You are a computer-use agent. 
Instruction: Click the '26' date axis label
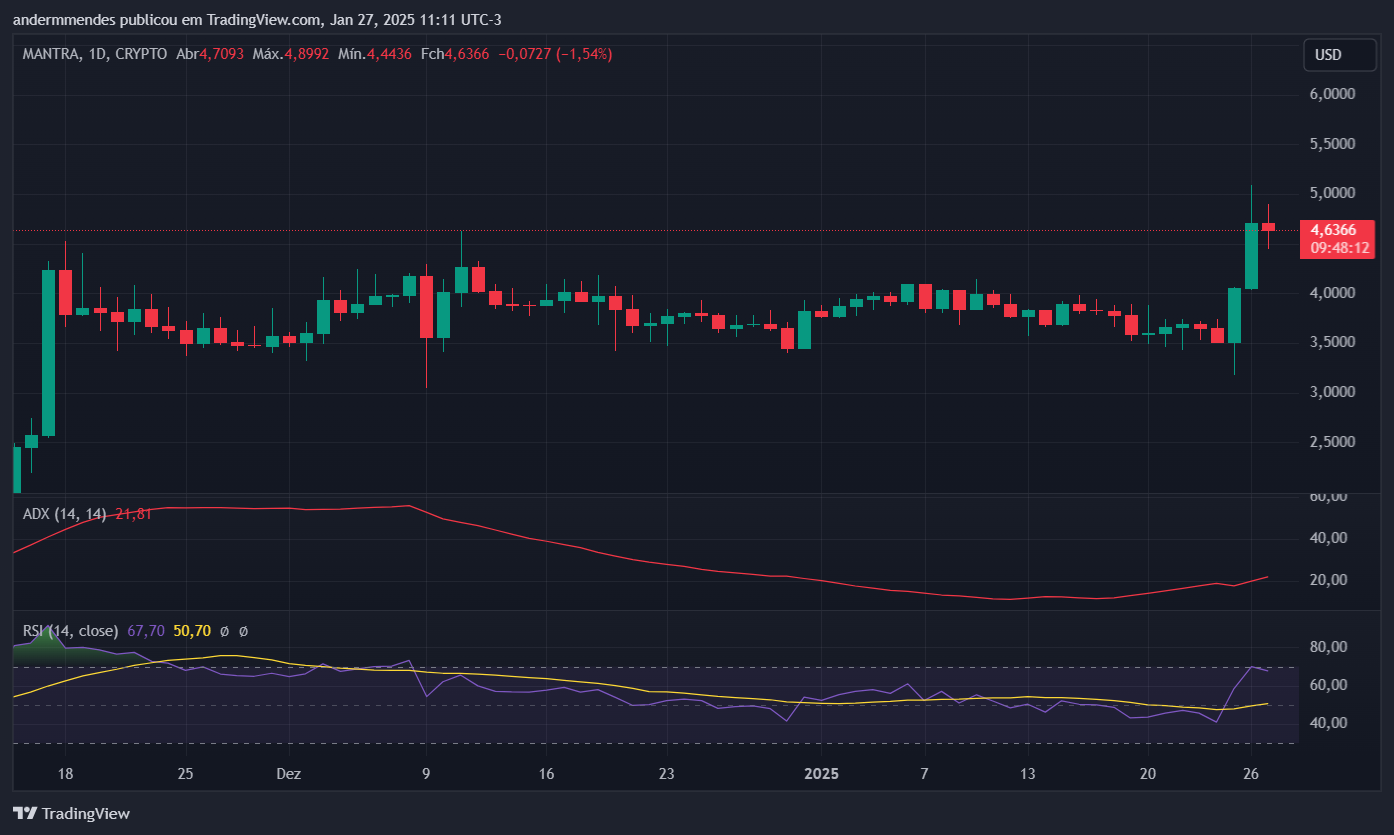pyautogui.click(x=1250, y=774)
